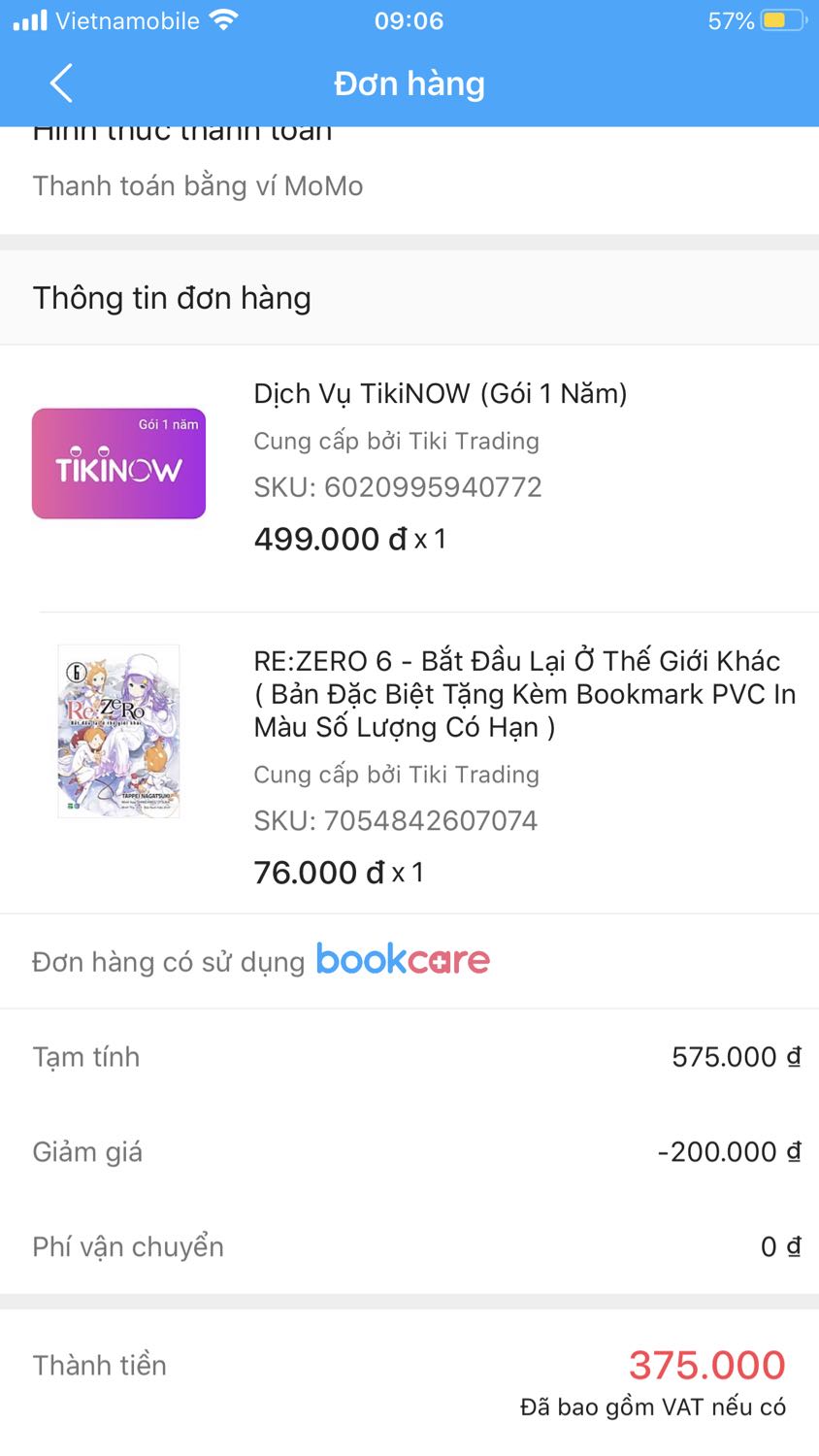
Task: Tap the cellular signal bars icon
Action: click(30, 20)
